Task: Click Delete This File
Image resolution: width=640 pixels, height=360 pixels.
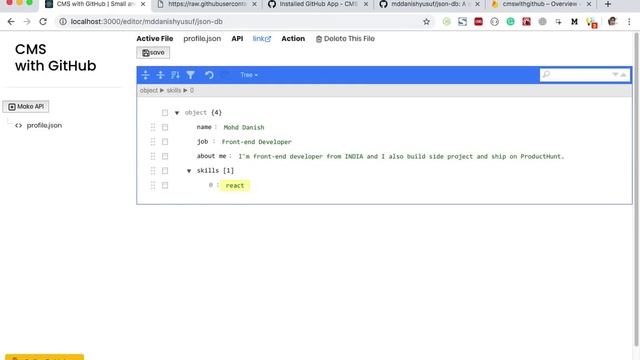Action: pyautogui.click(x=345, y=39)
